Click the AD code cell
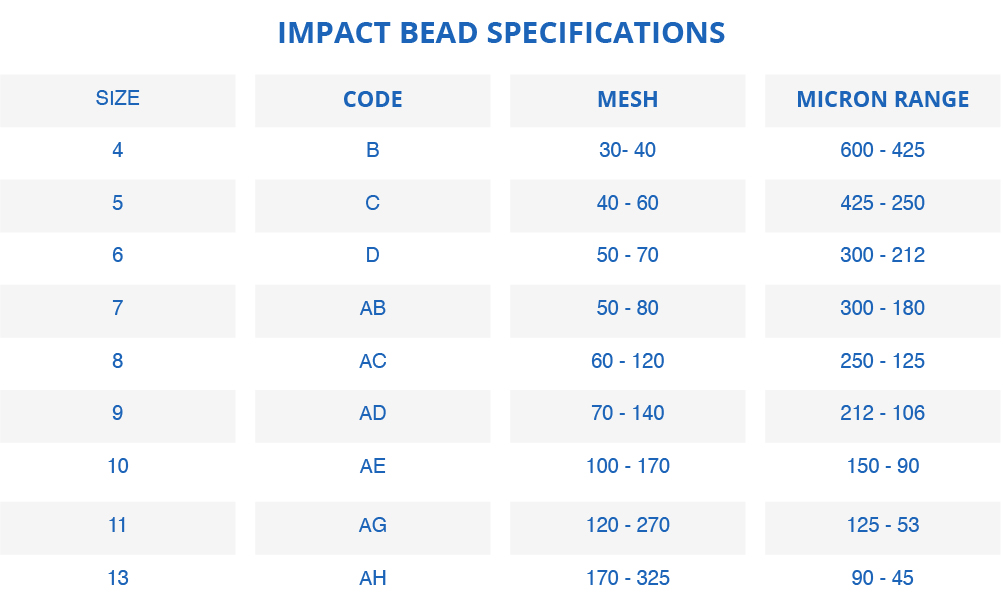The image size is (1003, 614). coord(373,413)
